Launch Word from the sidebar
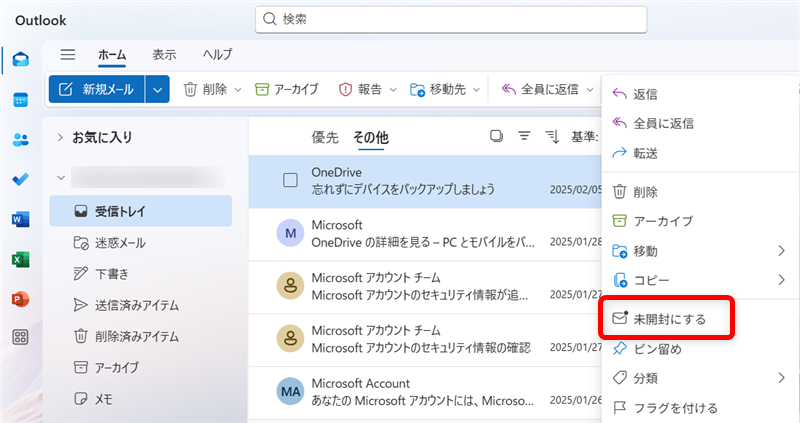The height and width of the screenshot is (423, 800). 20,219
